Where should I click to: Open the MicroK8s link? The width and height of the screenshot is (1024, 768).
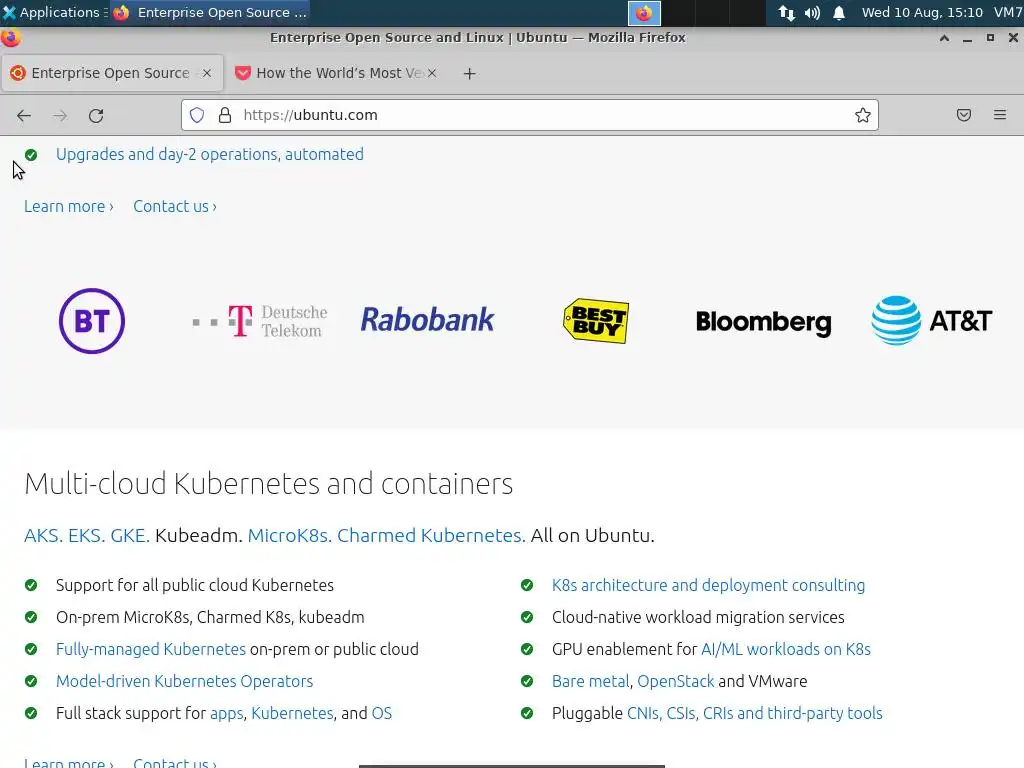(289, 536)
